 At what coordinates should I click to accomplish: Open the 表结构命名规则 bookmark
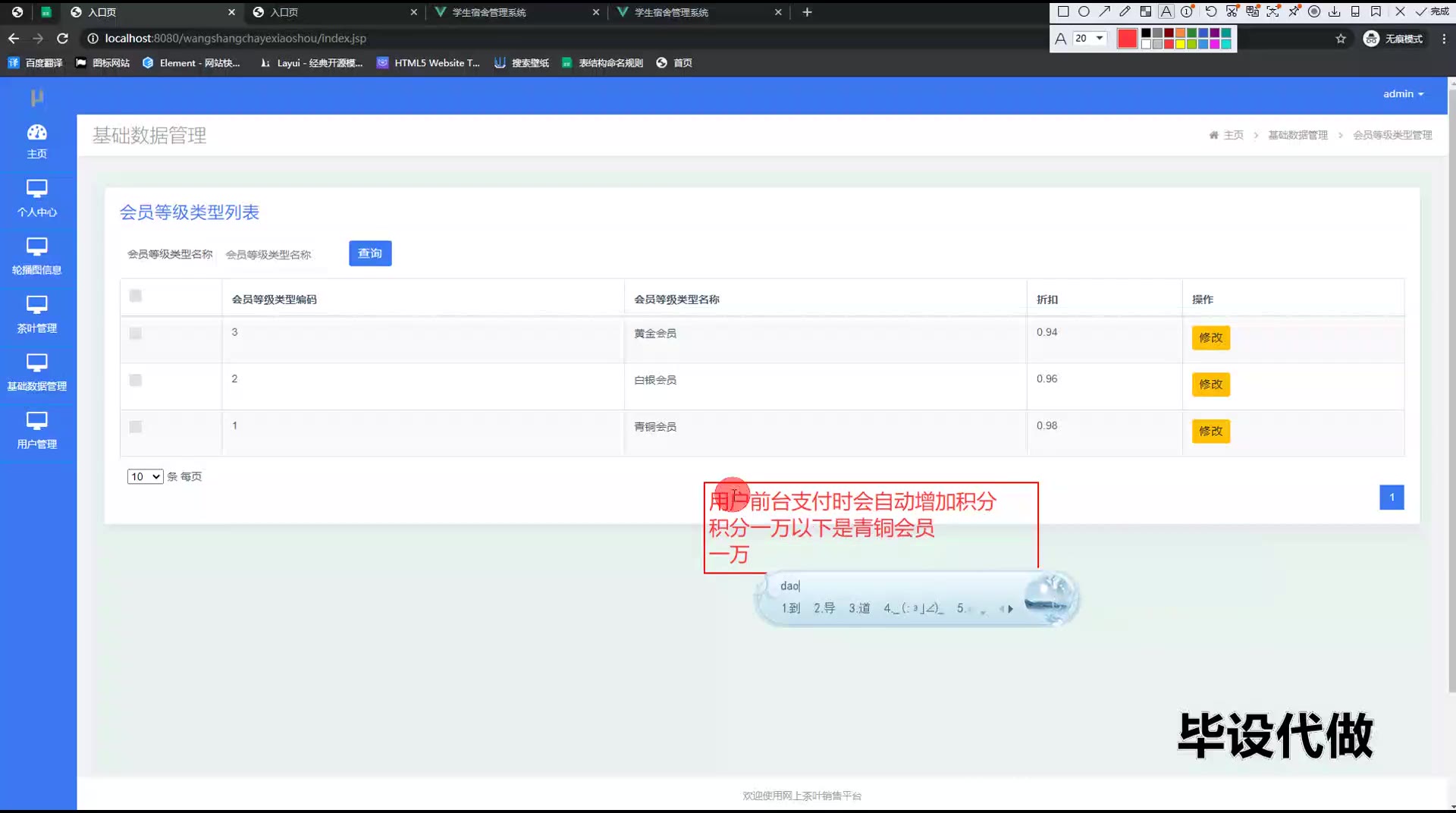coord(603,63)
